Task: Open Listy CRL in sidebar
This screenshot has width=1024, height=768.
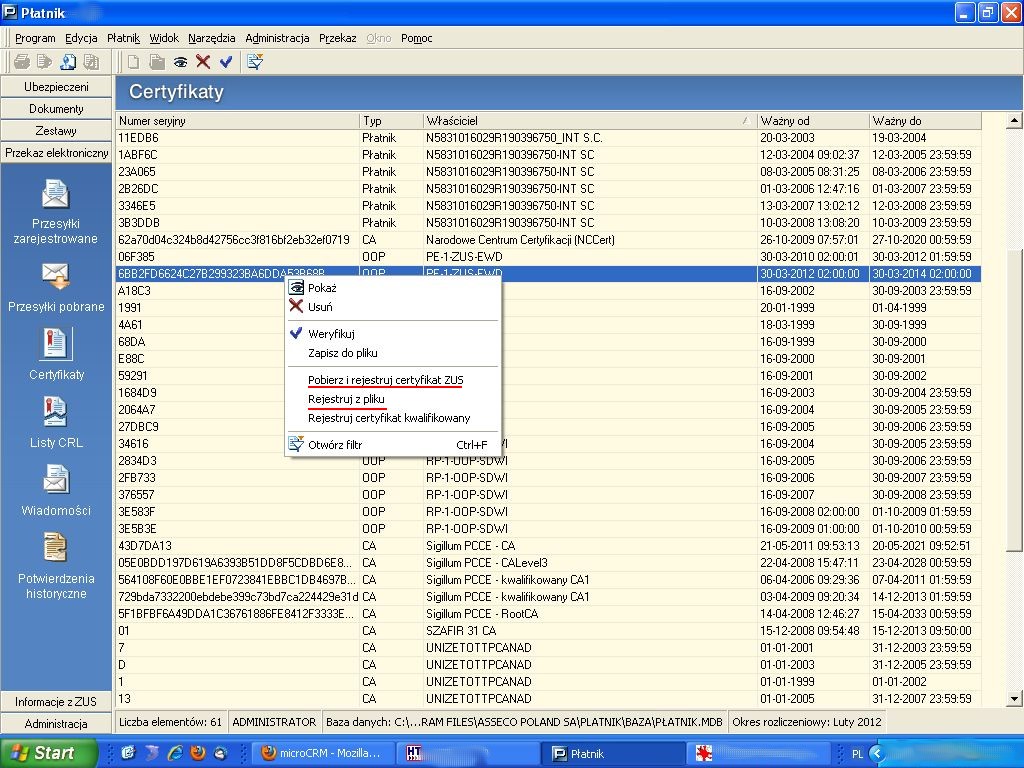Action: (x=56, y=423)
